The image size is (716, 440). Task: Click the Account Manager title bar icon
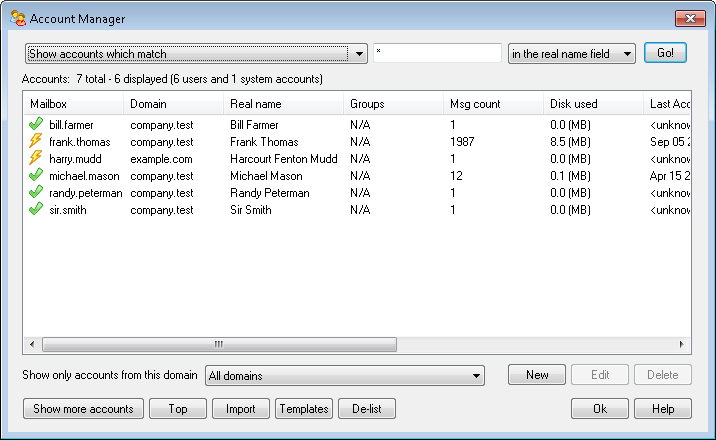coord(17,18)
